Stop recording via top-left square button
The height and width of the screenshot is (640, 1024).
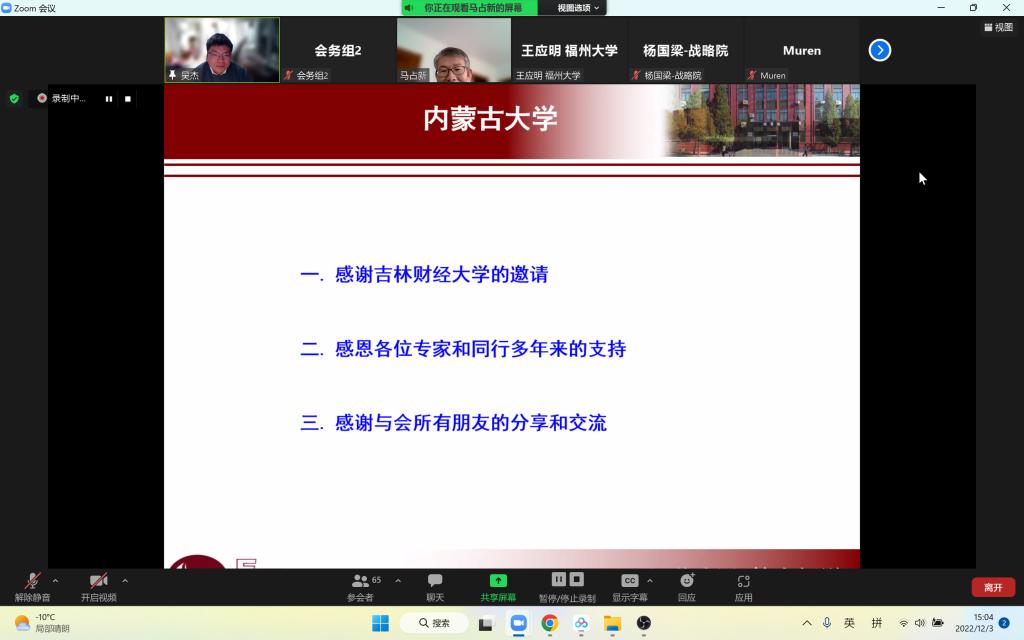127,99
